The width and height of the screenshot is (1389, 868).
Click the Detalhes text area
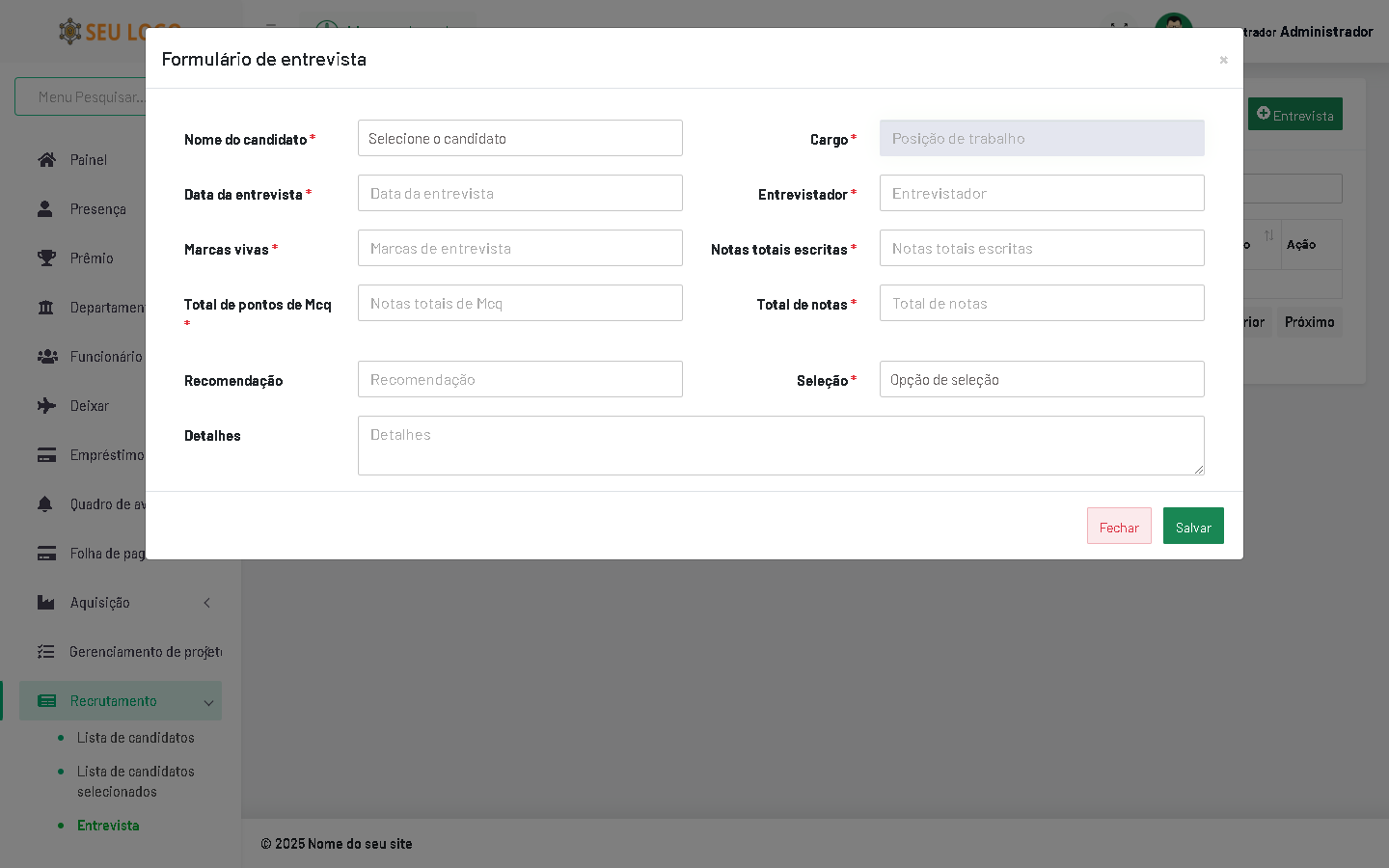coord(780,446)
